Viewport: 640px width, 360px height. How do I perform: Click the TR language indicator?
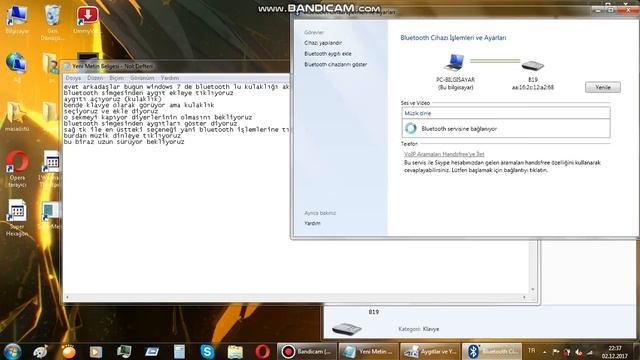click(531, 351)
